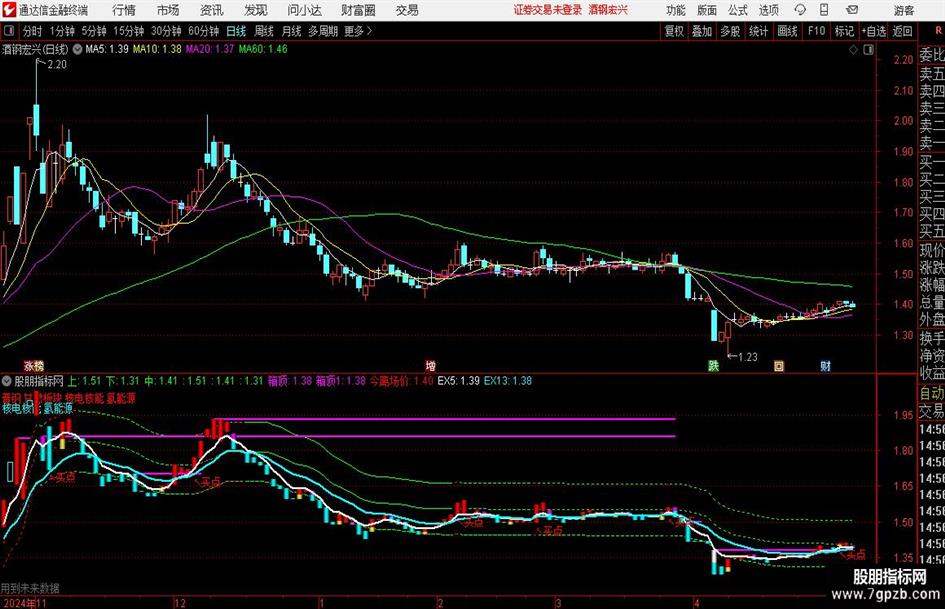Switch to 60分钟 period tab
The width and height of the screenshot is (945, 609).
coord(204,31)
